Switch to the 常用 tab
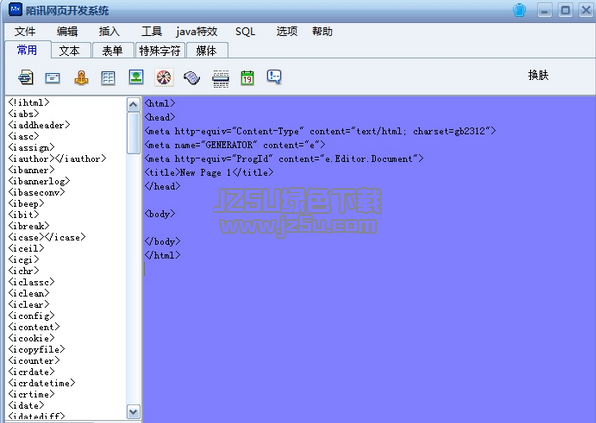 coord(28,50)
